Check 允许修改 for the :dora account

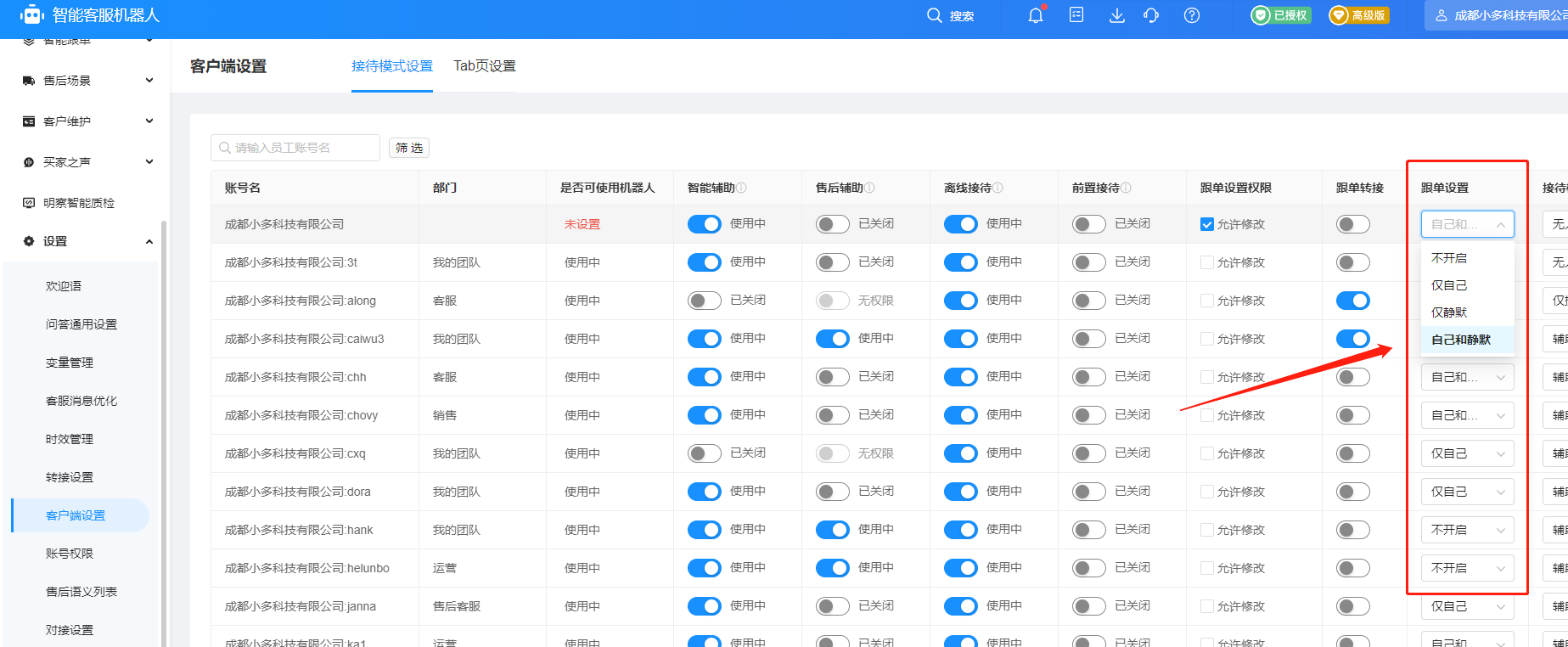[1206, 492]
